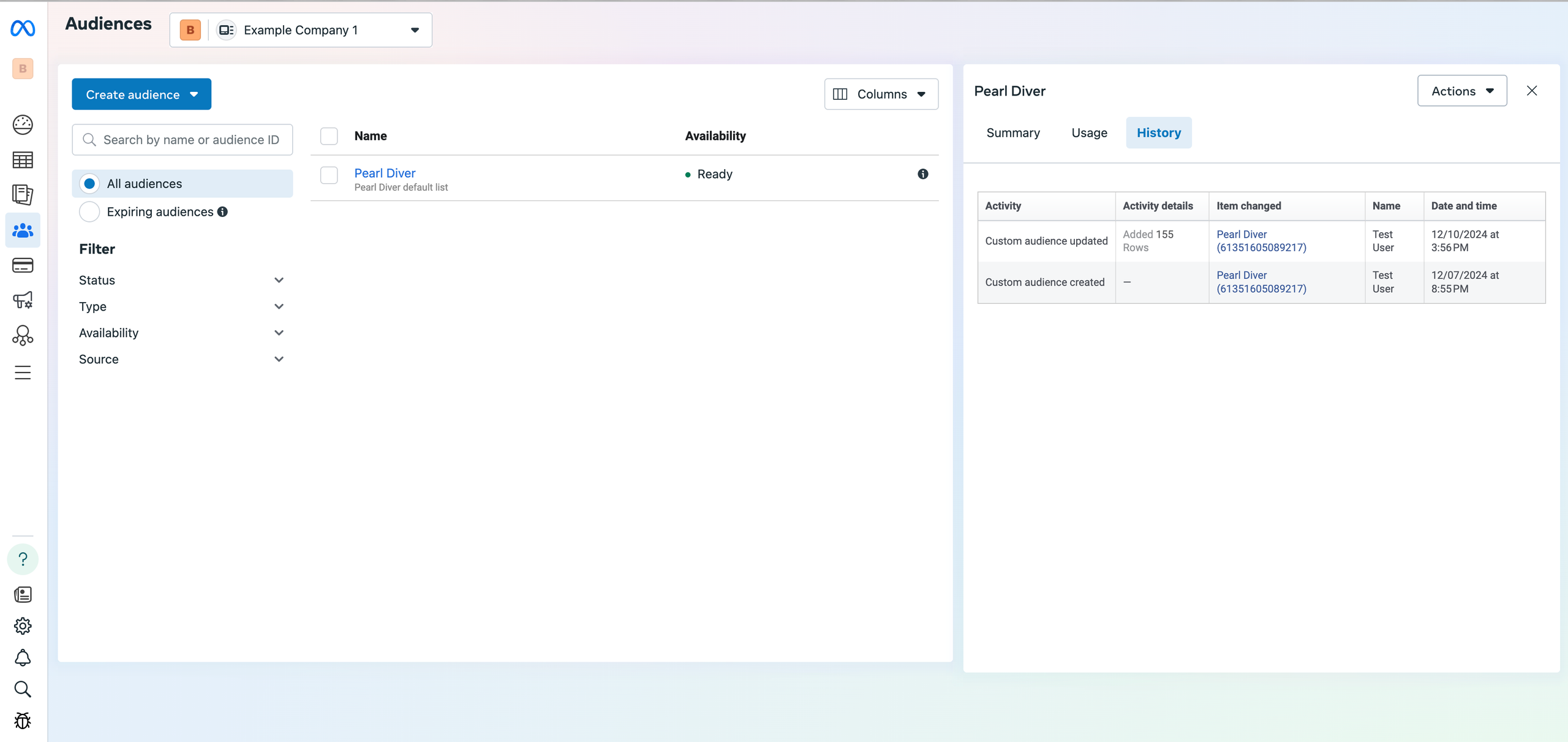The width and height of the screenshot is (1568, 742).
Task: Open the gear settings icon in sidebar
Action: pos(23,626)
